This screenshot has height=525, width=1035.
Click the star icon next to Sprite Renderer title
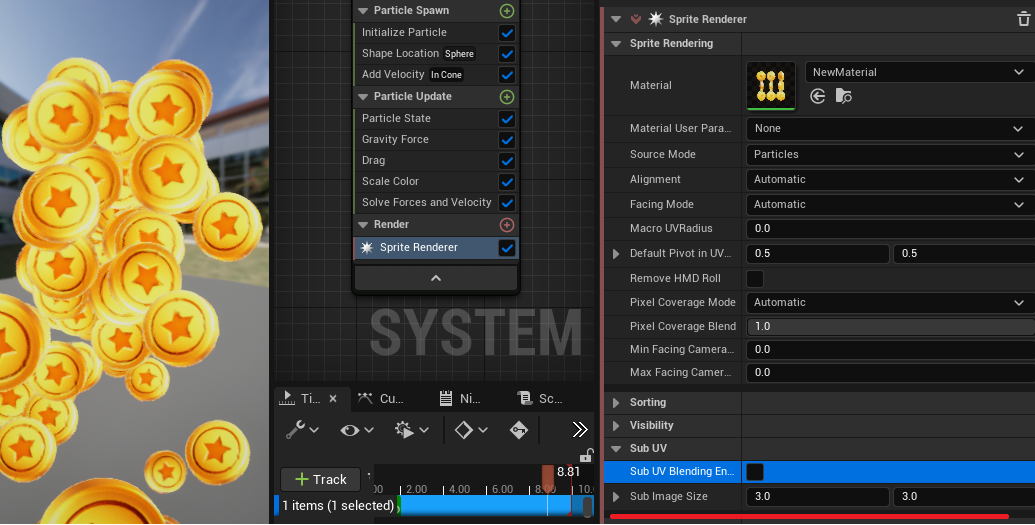point(655,19)
